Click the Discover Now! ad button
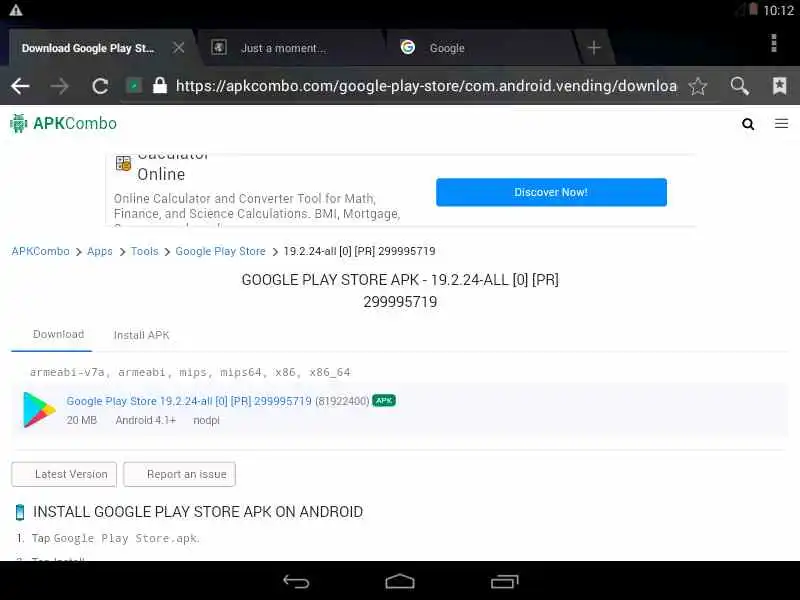This screenshot has width=800, height=600. [551, 192]
